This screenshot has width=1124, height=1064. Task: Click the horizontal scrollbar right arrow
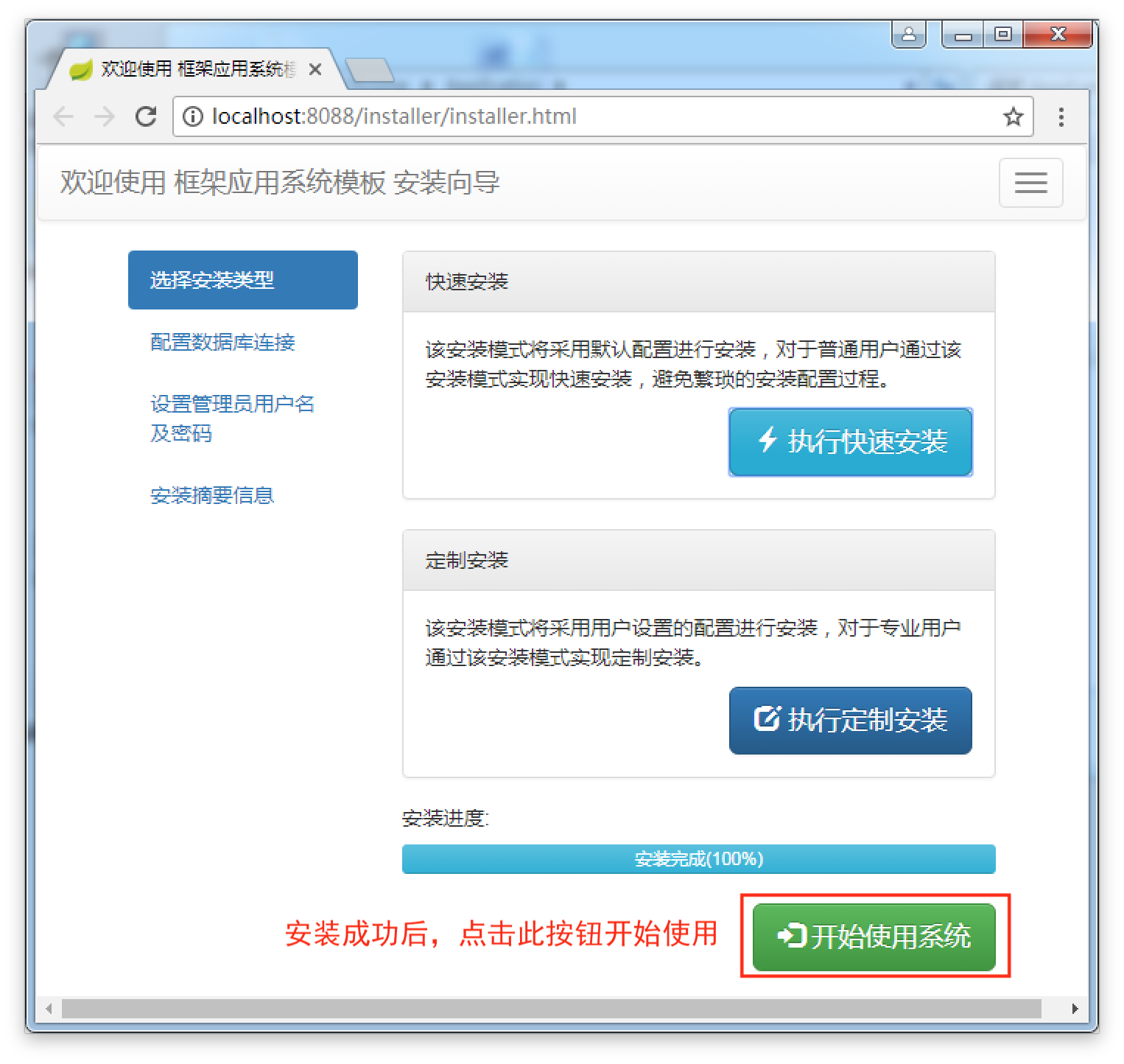[1075, 1009]
